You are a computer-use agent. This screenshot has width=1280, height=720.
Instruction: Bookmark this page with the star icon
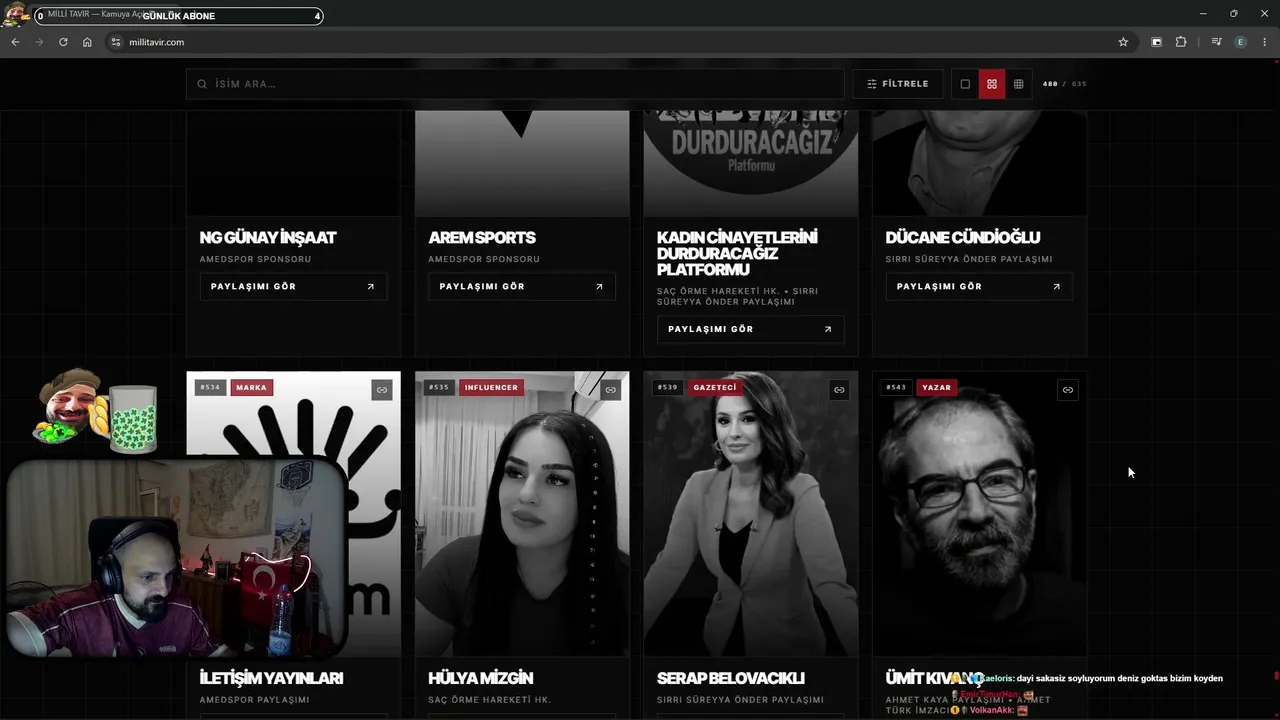click(1123, 42)
